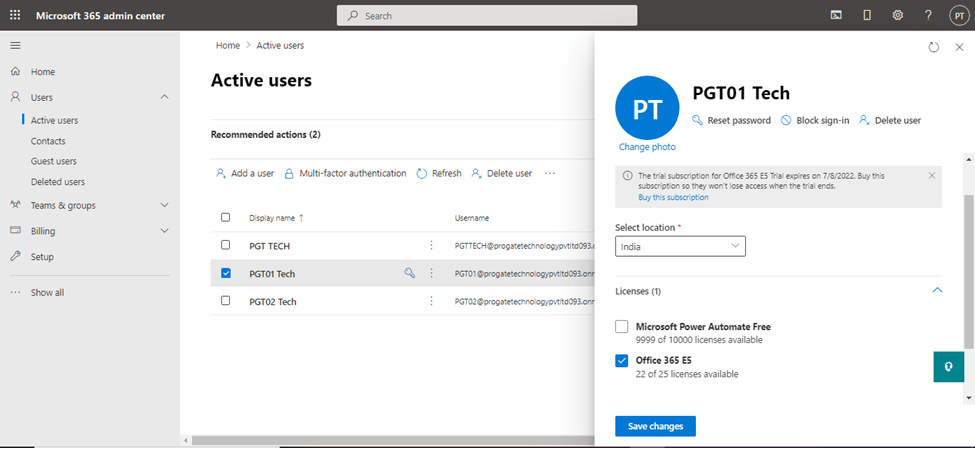Click the horizontal scrollbar under user list
Viewport: 975px width, 460px height.
(390, 440)
